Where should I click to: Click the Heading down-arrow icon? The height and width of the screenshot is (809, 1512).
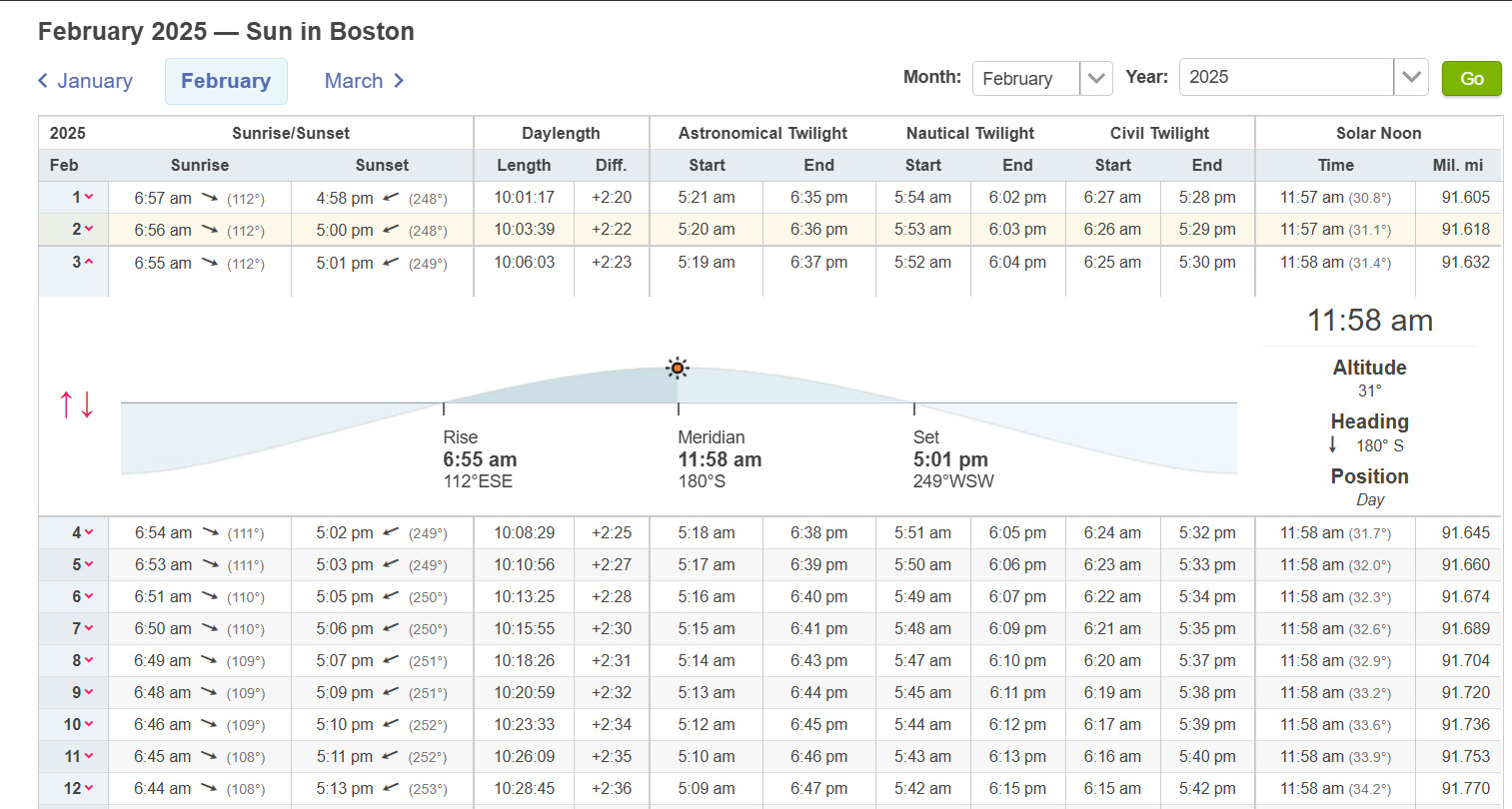pos(1333,444)
